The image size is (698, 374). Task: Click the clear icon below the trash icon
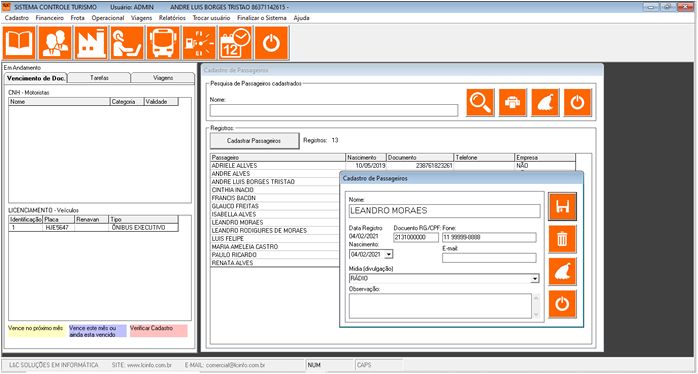point(563,272)
